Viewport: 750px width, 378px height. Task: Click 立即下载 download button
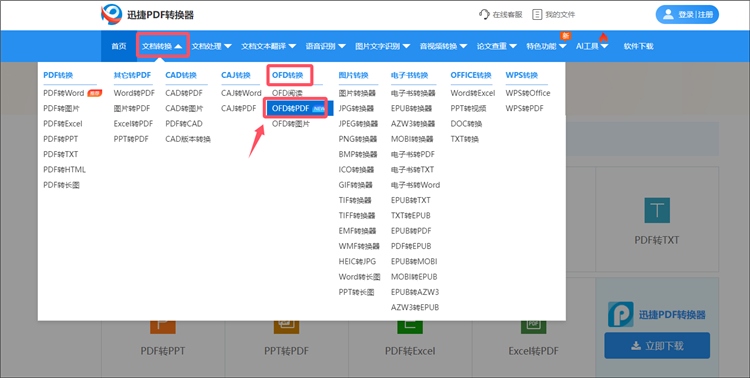click(x=657, y=345)
